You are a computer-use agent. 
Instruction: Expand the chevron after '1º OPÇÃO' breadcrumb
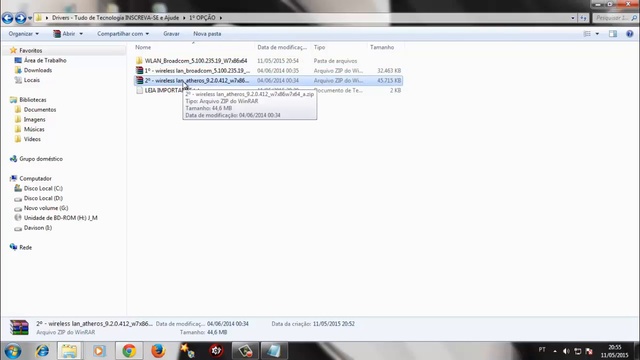point(221,18)
